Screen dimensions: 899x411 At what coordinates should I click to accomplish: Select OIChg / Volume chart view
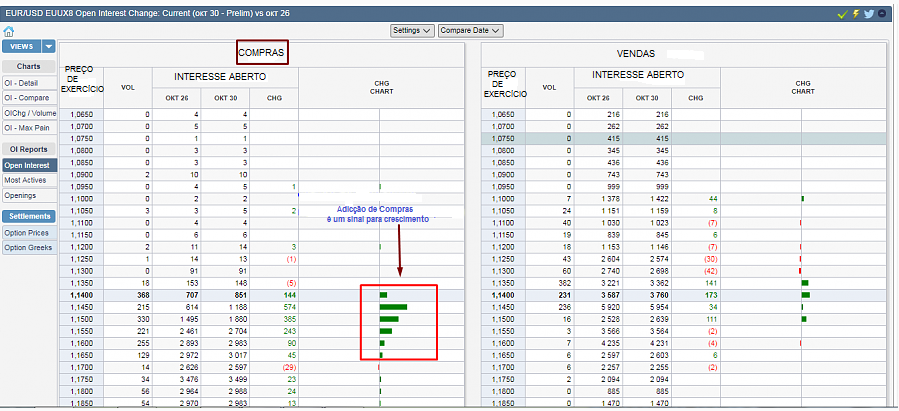(x=28, y=113)
